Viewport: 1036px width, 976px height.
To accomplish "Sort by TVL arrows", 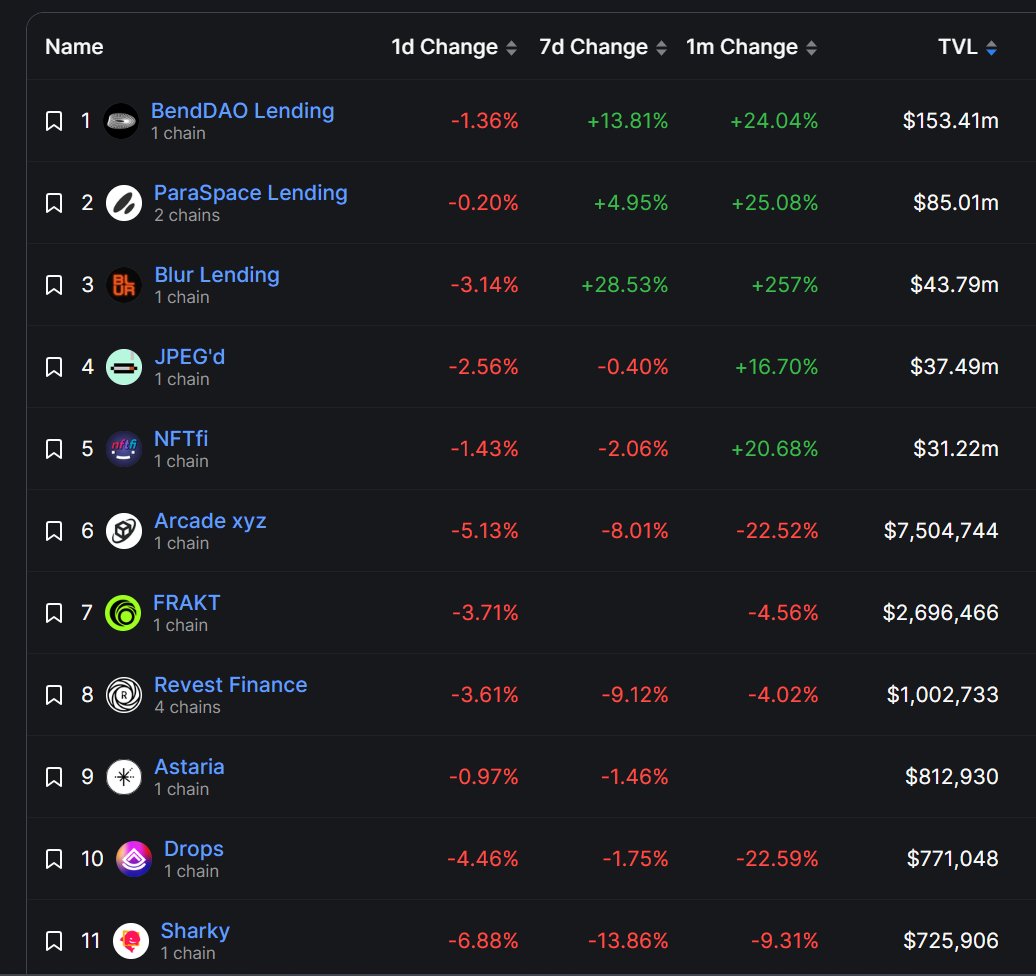I will click(991, 48).
